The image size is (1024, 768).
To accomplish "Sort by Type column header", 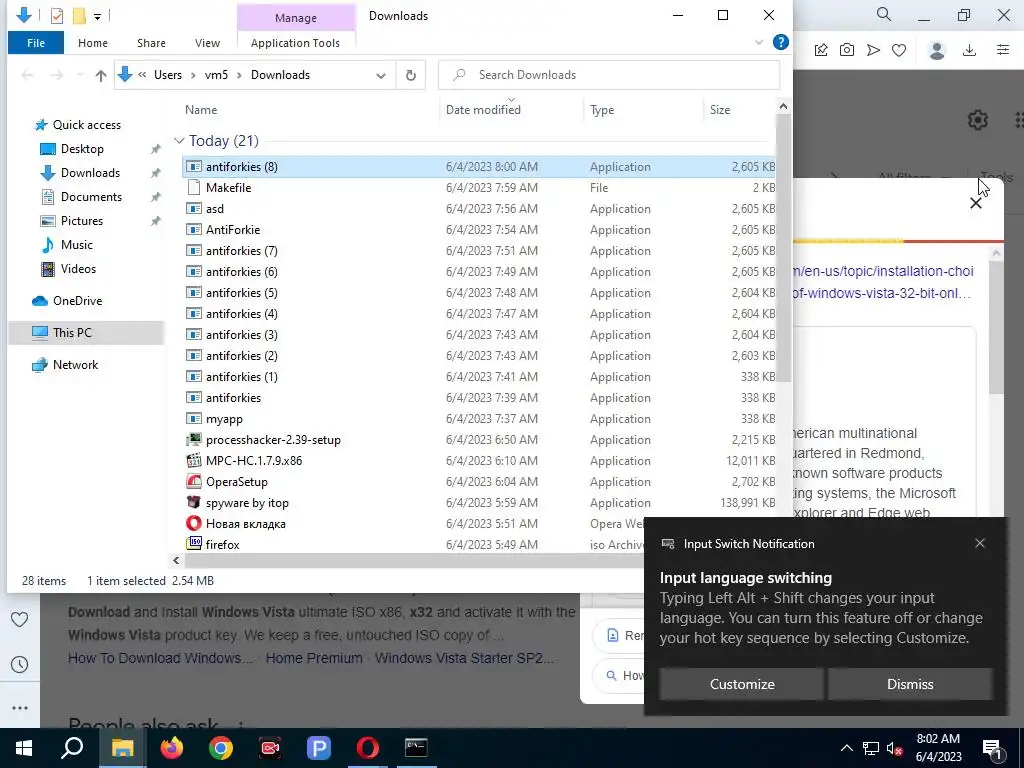I will [602, 110].
